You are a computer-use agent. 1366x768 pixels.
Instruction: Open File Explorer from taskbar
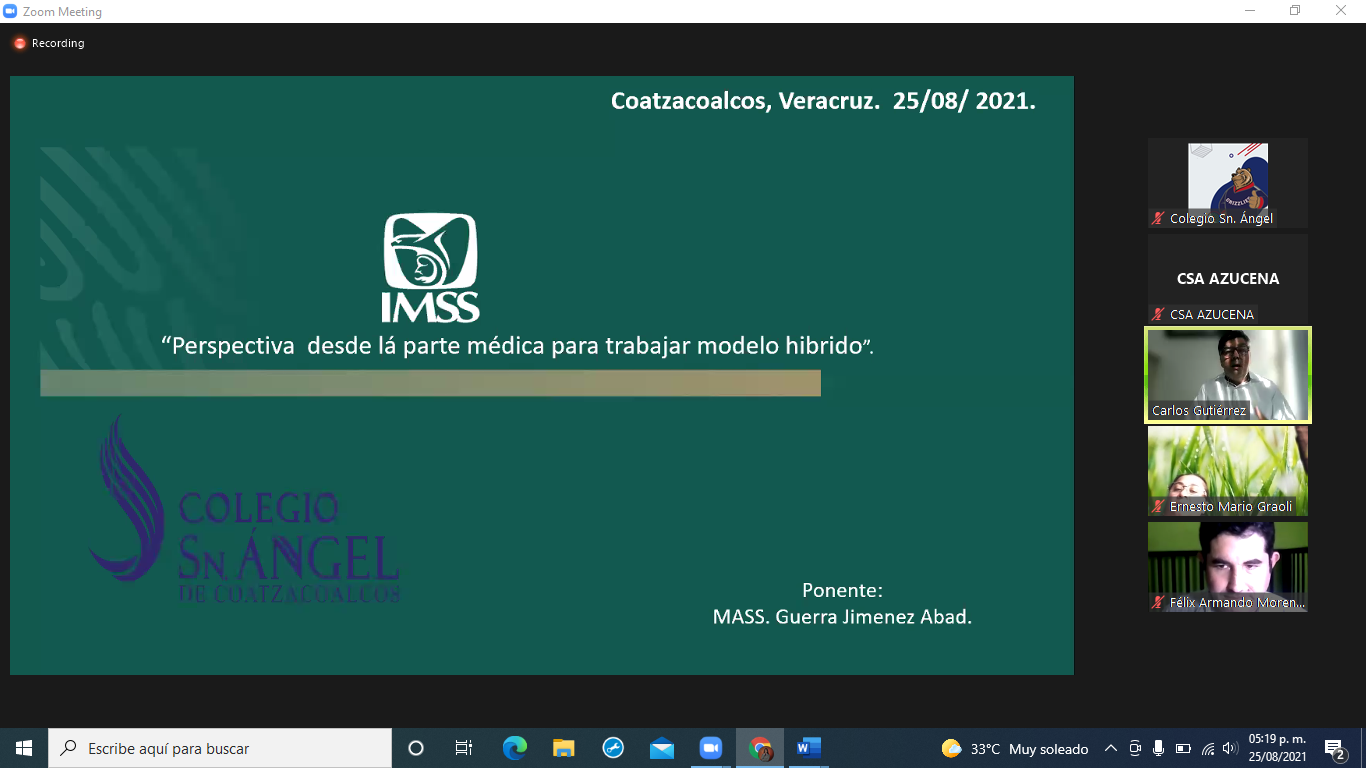click(x=564, y=748)
